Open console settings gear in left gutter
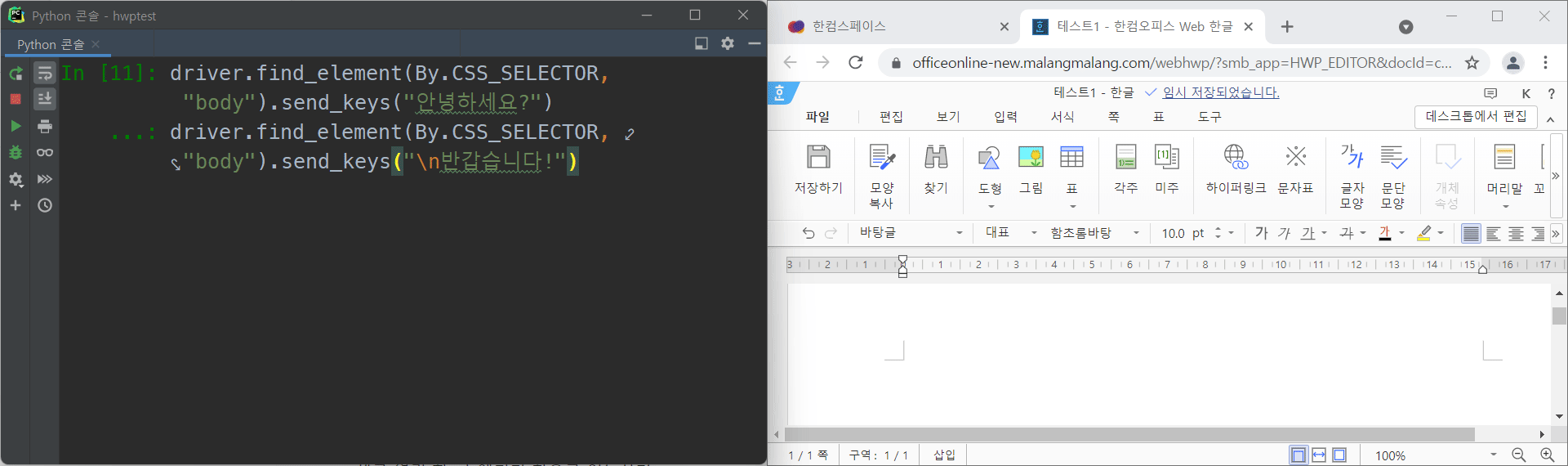This screenshot has width=1568, height=466. [16, 179]
